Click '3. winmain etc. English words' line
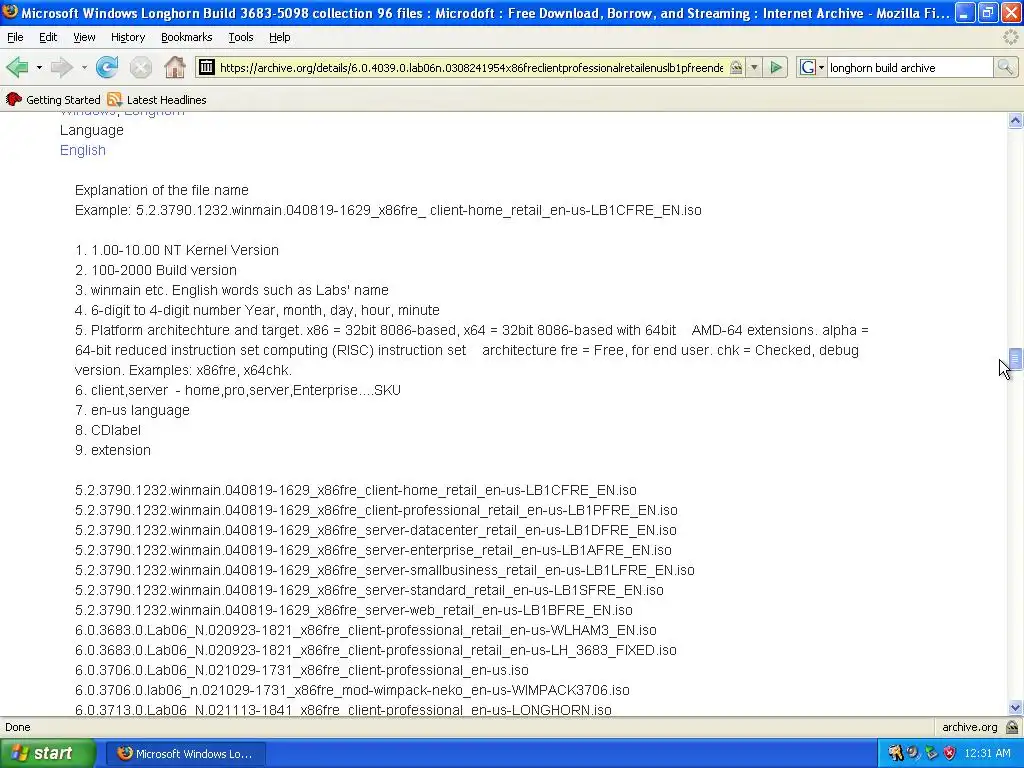The height and width of the screenshot is (768, 1024). (x=232, y=290)
